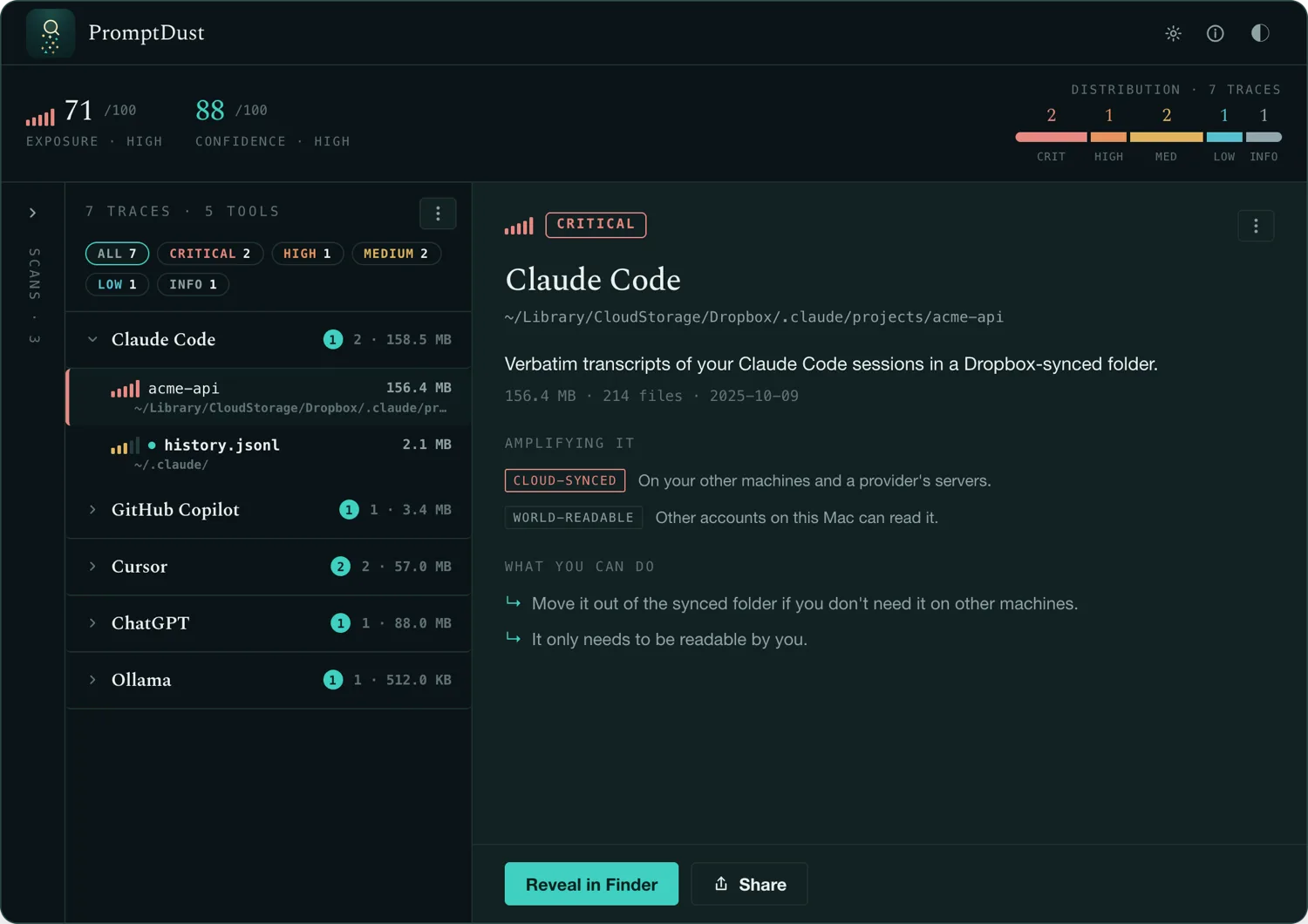Click the Claude Code count badge
1308x924 pixels.
coord(333,339)
